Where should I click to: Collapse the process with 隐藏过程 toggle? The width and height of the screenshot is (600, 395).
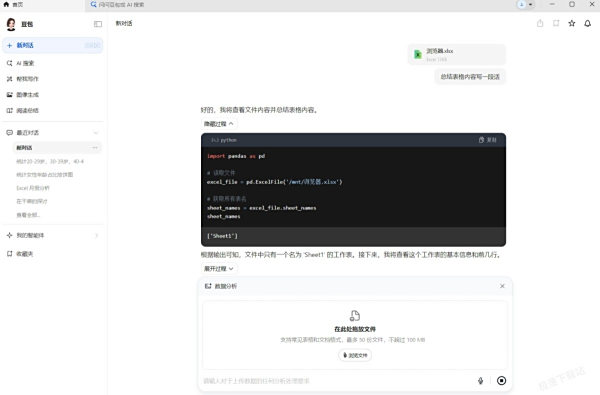[x=218, y=124]
